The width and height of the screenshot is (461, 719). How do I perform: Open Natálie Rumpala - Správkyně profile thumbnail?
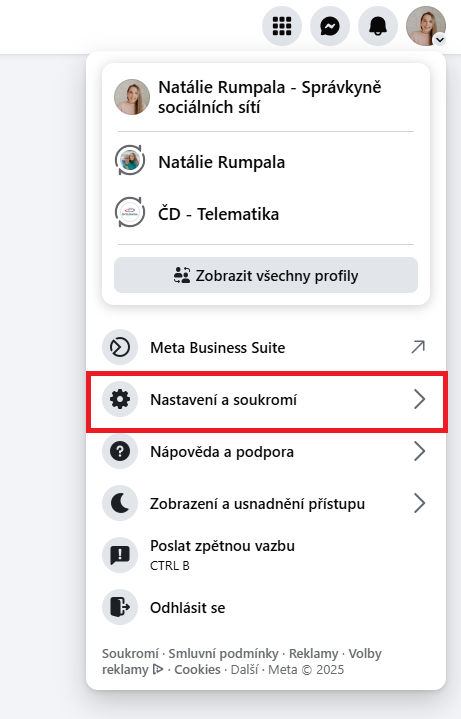(x=132, y=97)
